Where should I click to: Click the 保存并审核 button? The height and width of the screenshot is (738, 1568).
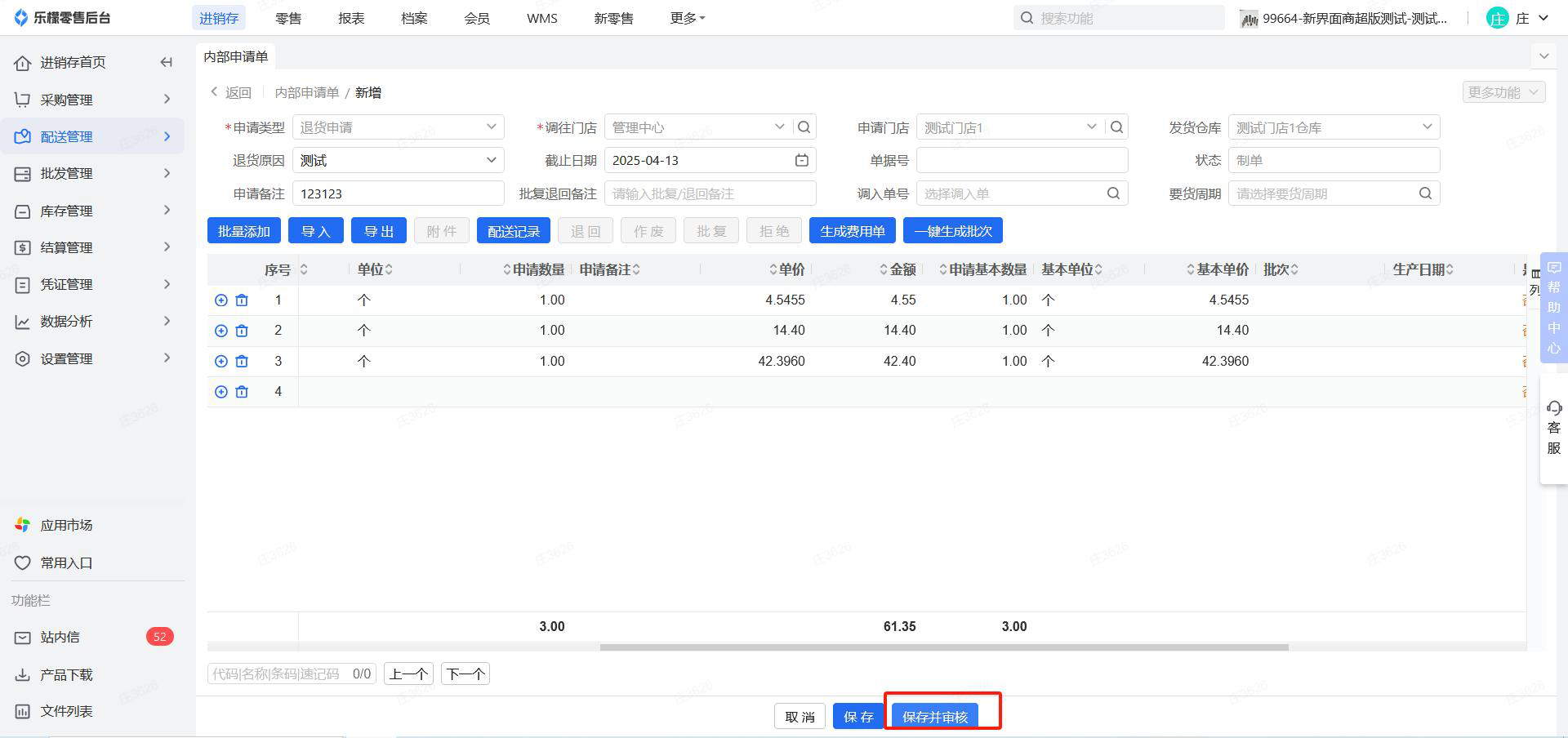tap(934, 717)
